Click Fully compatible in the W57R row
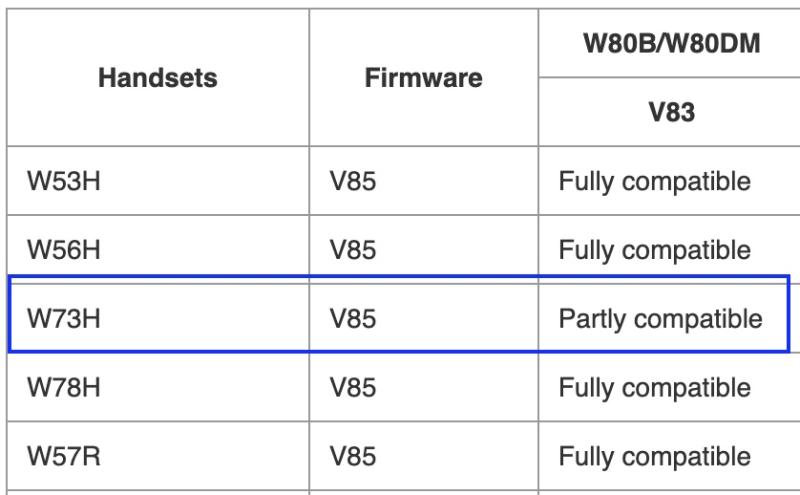 tap(655, 457)
